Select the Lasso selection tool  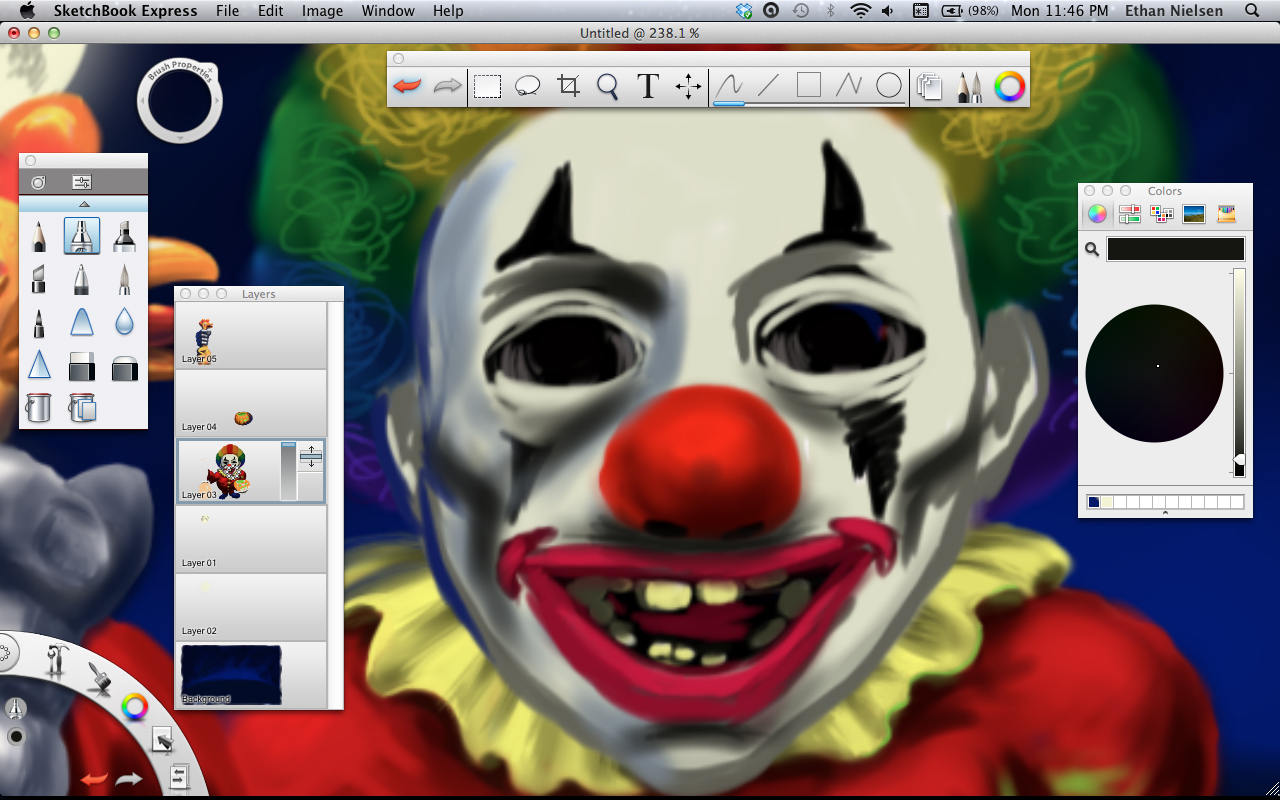(x=528, y=87)
